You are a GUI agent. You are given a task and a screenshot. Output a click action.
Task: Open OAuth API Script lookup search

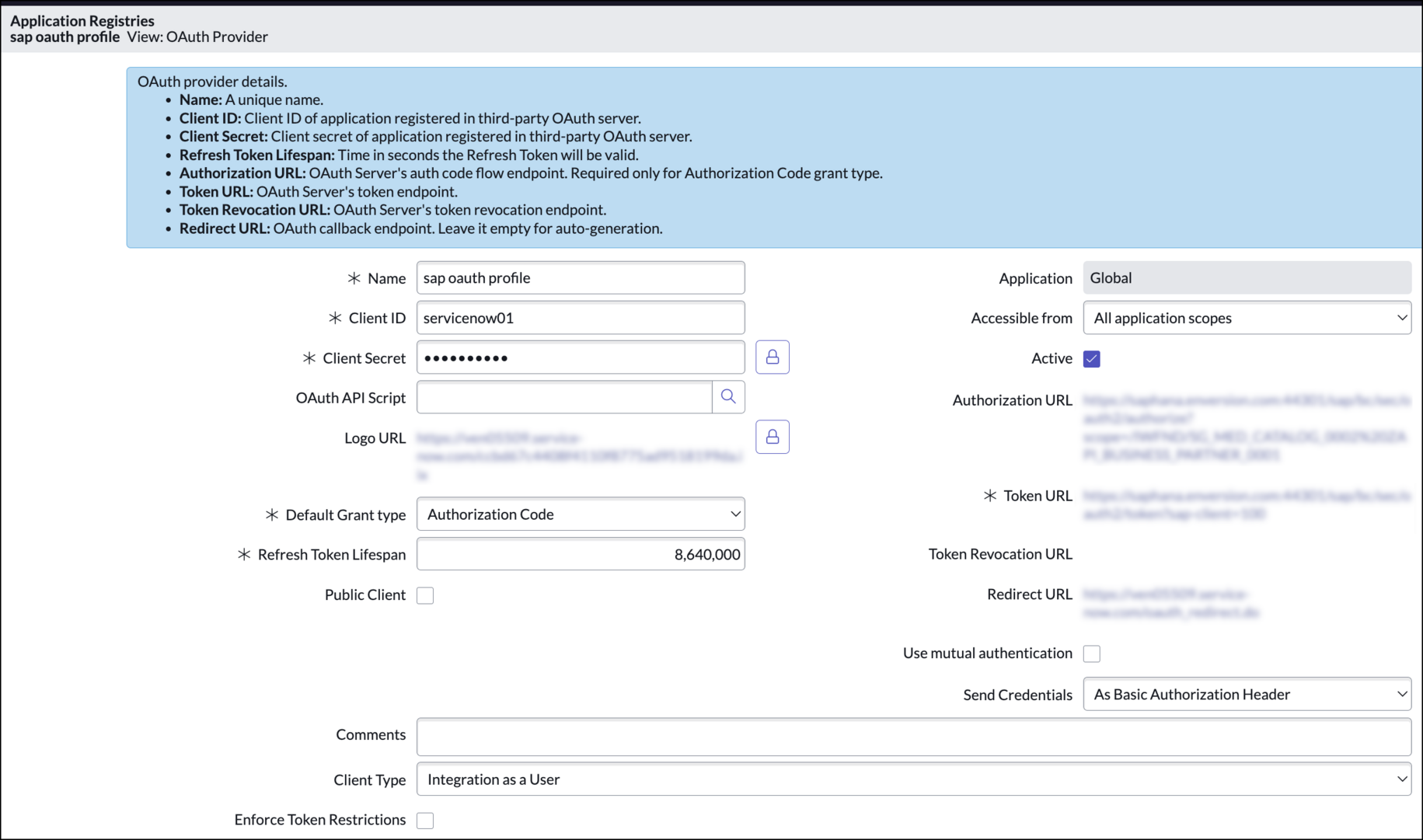728,397
